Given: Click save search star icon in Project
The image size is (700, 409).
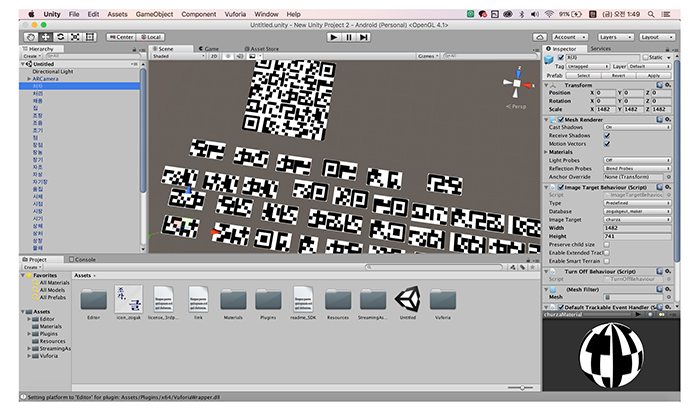Looking at the screenshot, I should [533, 267].
